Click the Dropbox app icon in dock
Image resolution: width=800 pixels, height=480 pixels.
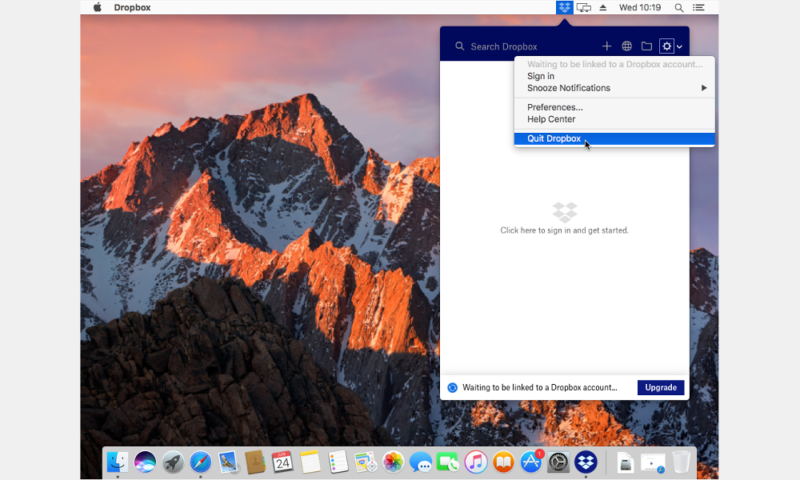(586, 463)
